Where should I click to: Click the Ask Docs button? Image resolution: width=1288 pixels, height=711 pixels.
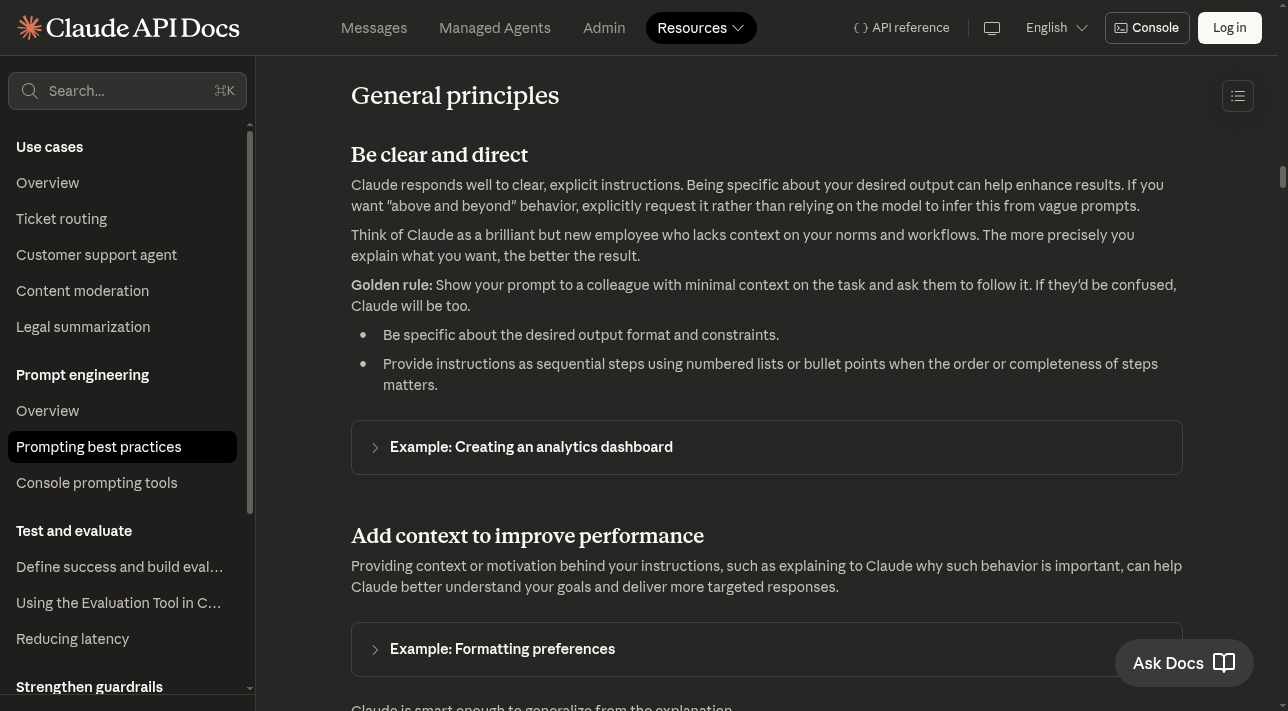tap(1184, 663)
